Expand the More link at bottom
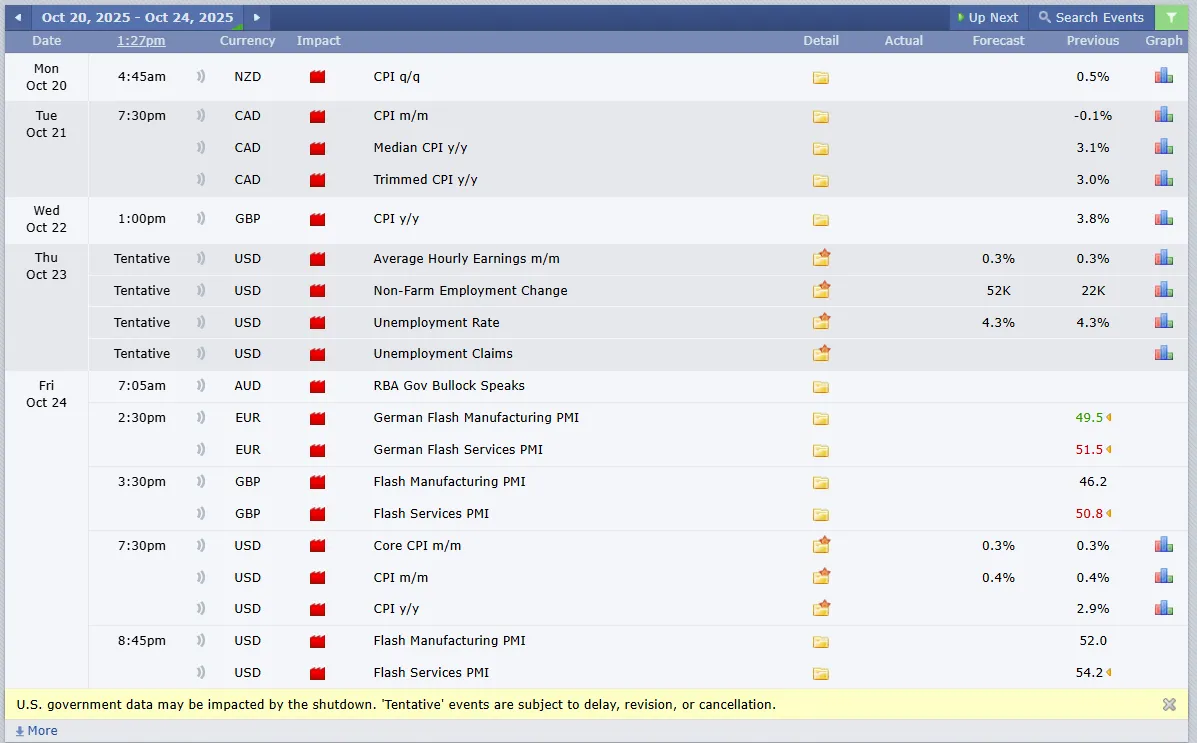The height and width of the screenshot is (743, 1197). [x=37, y=731]
